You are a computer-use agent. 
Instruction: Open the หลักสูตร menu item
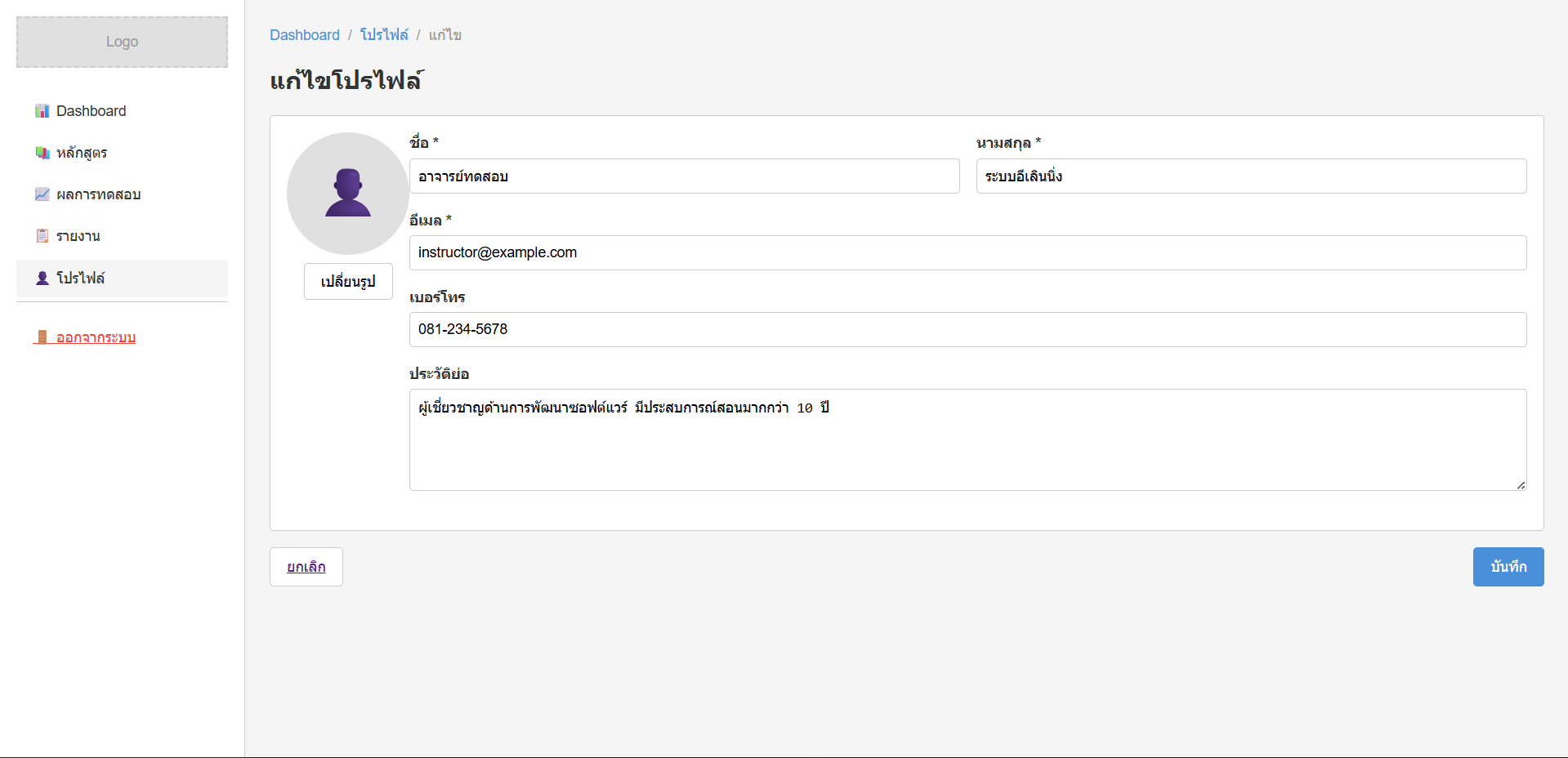coord(82,153)
